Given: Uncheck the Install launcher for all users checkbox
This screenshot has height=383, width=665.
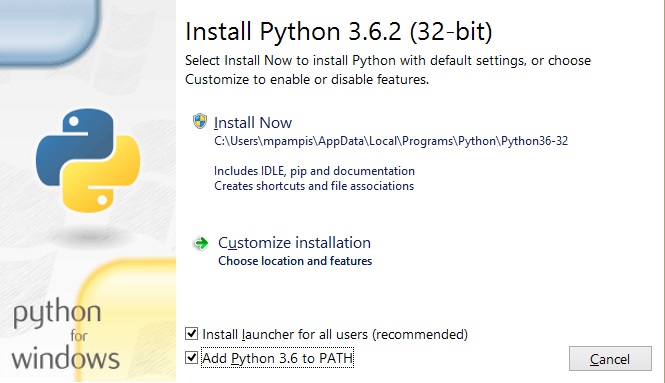Looking at the screenshot, I should click(x=191, y=334).
